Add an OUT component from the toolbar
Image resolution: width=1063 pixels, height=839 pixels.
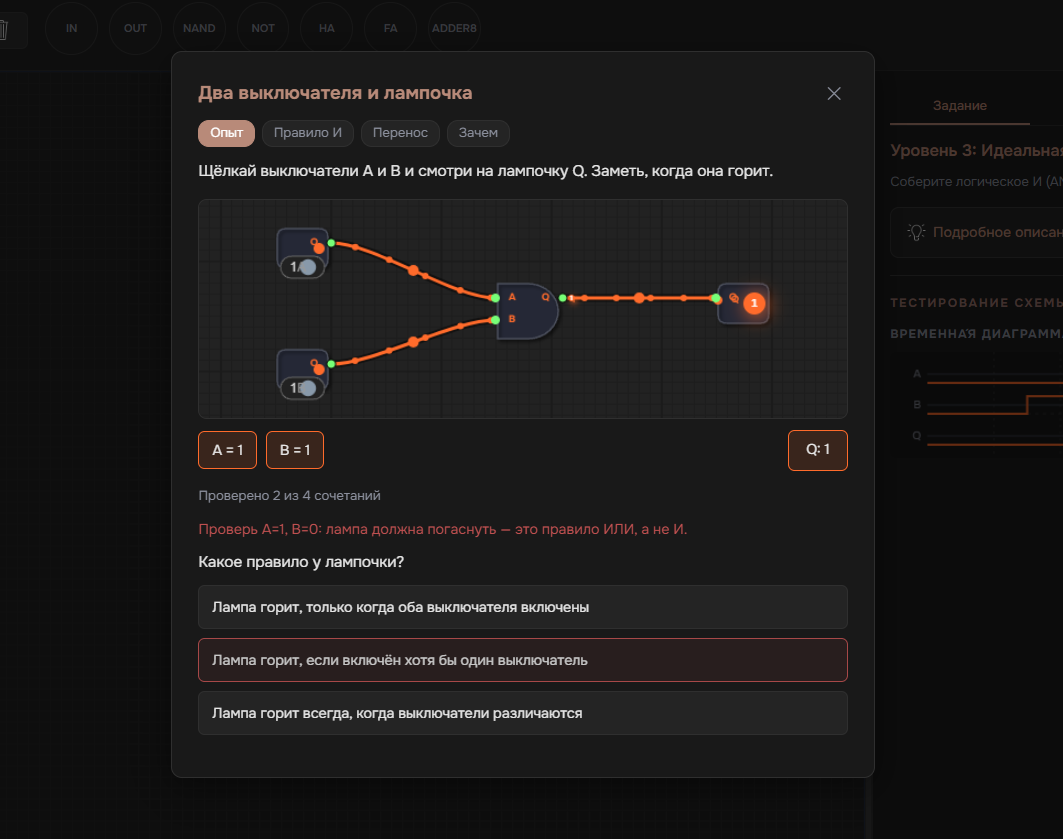coord(135,28)
